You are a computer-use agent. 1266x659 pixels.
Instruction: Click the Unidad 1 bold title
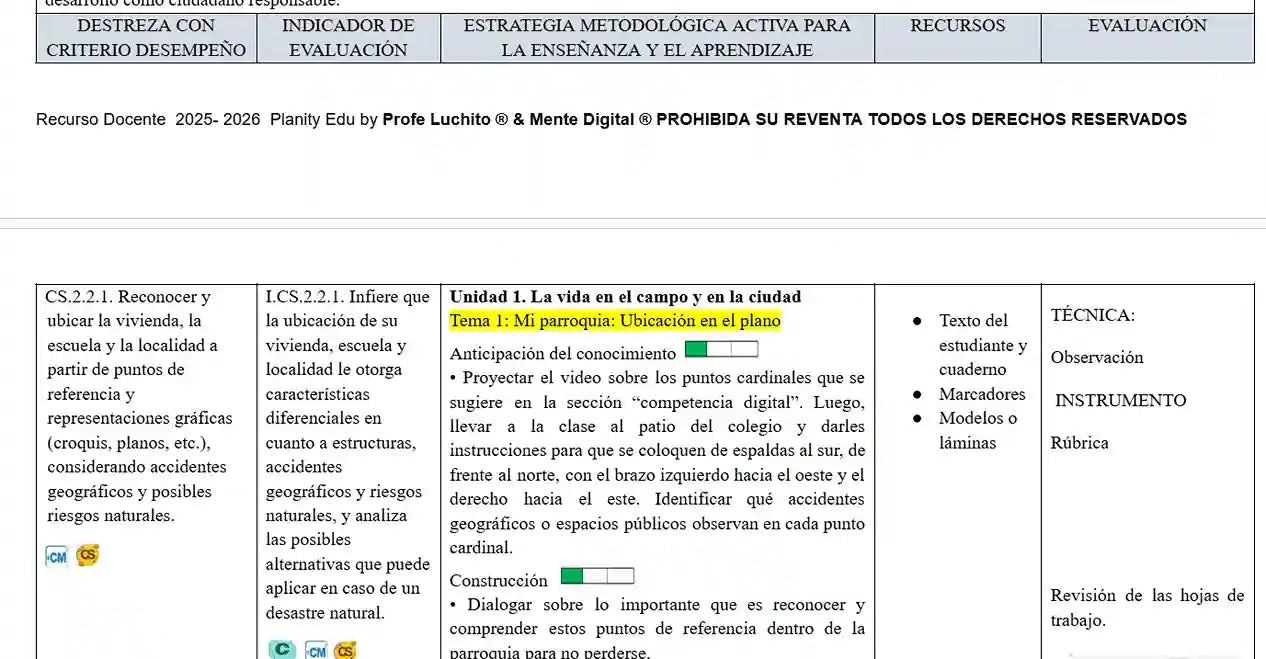625,297
